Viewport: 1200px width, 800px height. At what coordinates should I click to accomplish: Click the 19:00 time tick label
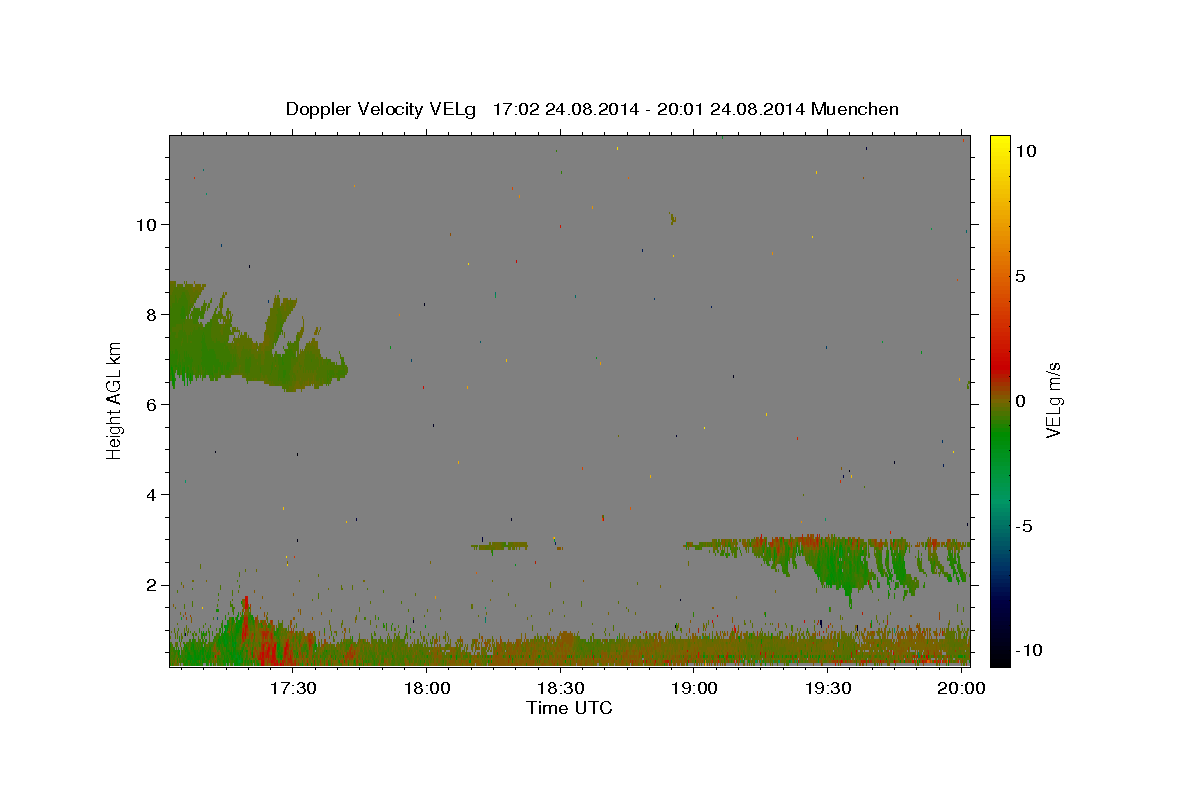[694, 689]
